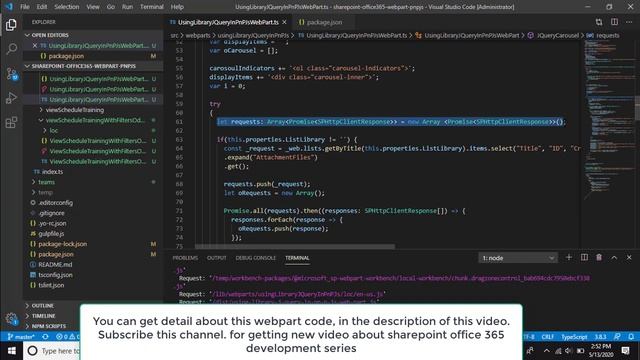Open the Help menu

(x=177, y=7)
